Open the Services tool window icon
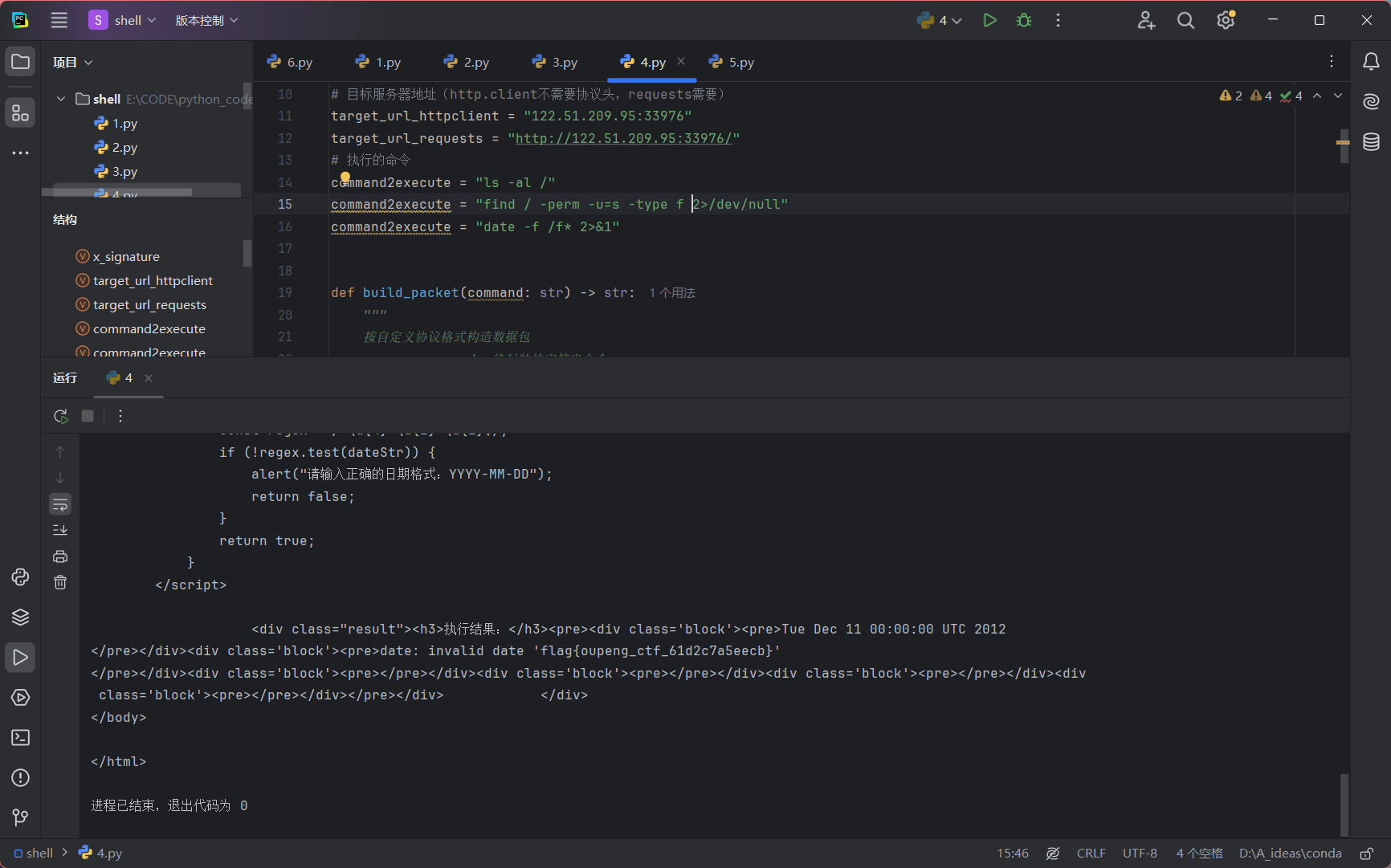The width and height of the screenshot is (1391, 868). 21,697
